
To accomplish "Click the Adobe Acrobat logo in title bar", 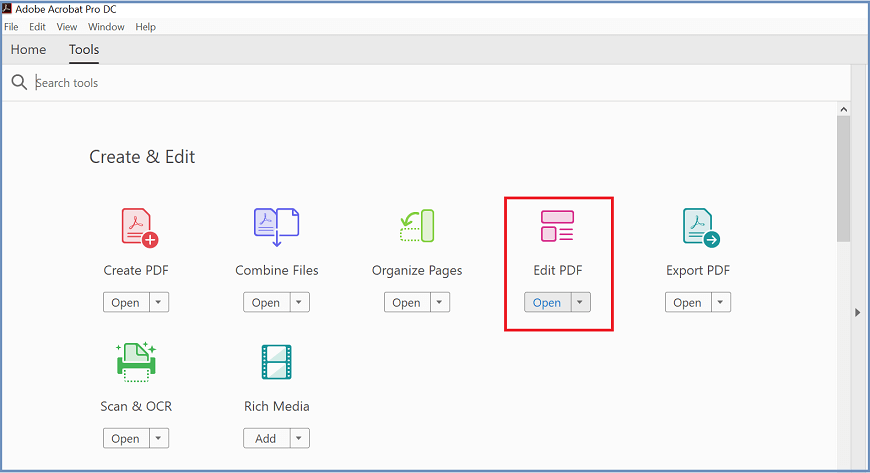I will click(7, 8).
